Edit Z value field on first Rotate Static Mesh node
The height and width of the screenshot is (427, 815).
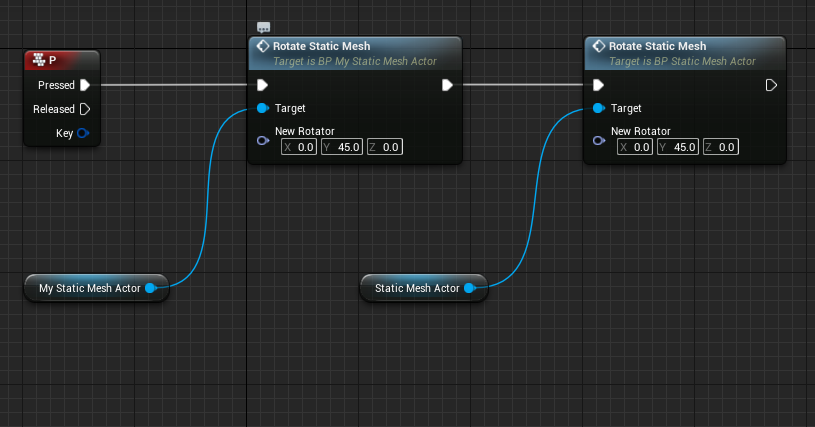click(385, 147)
